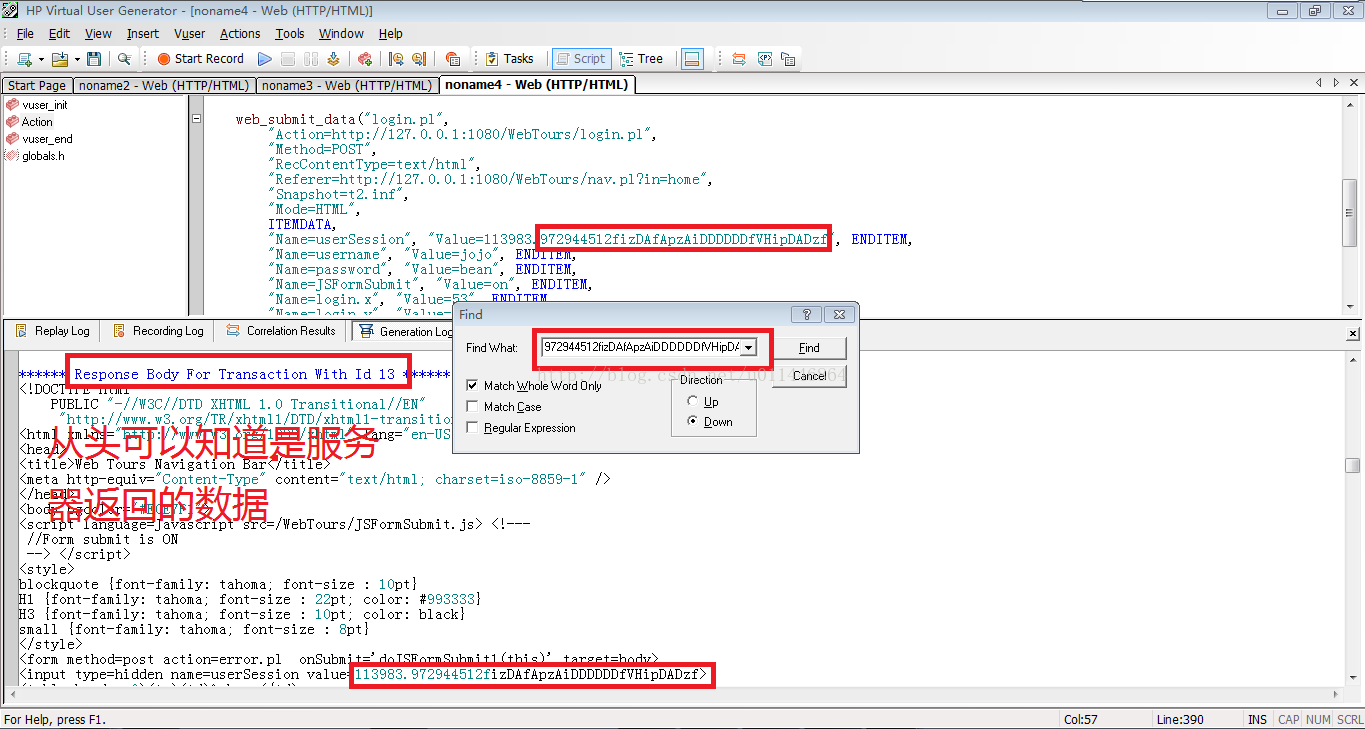Click the run-time settings icon
This screenshot has height=729, width=1365.
[x=419, y=59]
